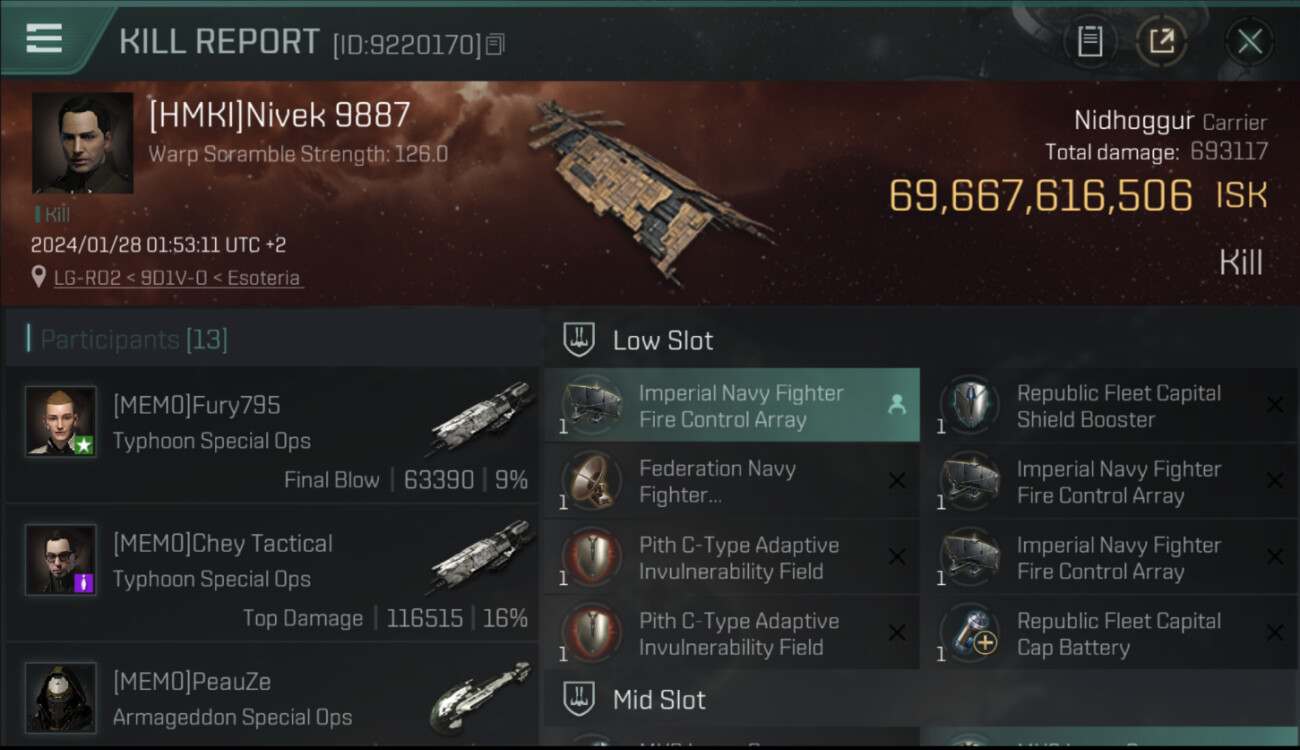Click the Republic Fleet Capital Shield Booster icon

[x=969, y=406]
